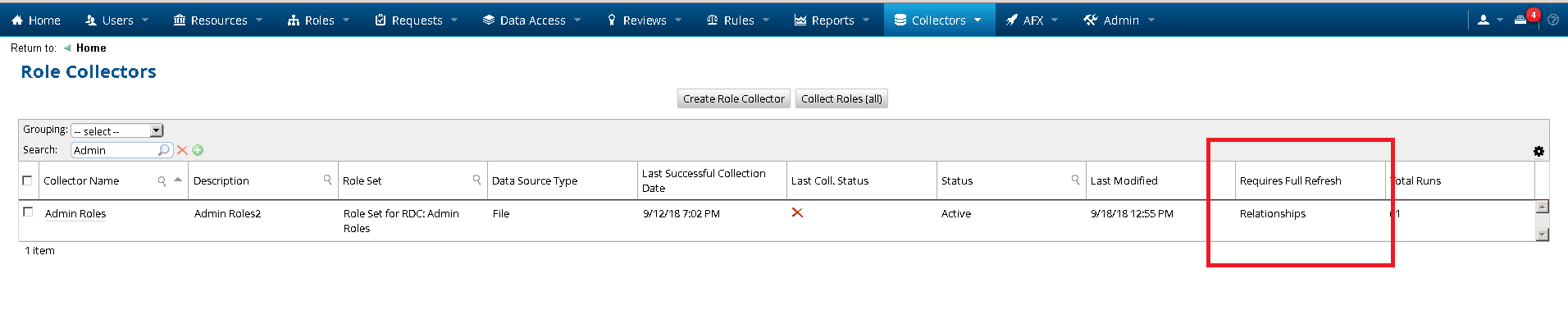Toggle the select-all header checkbox
The width and height of the screenshot is (1568, 333).
tap(28, 180)
